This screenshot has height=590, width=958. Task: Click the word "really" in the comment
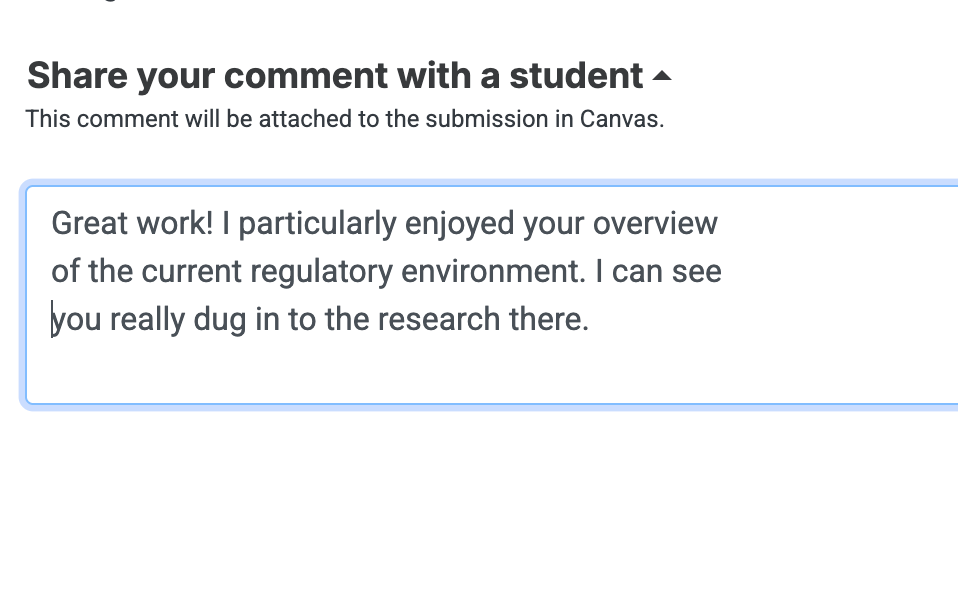click(147, 319)
